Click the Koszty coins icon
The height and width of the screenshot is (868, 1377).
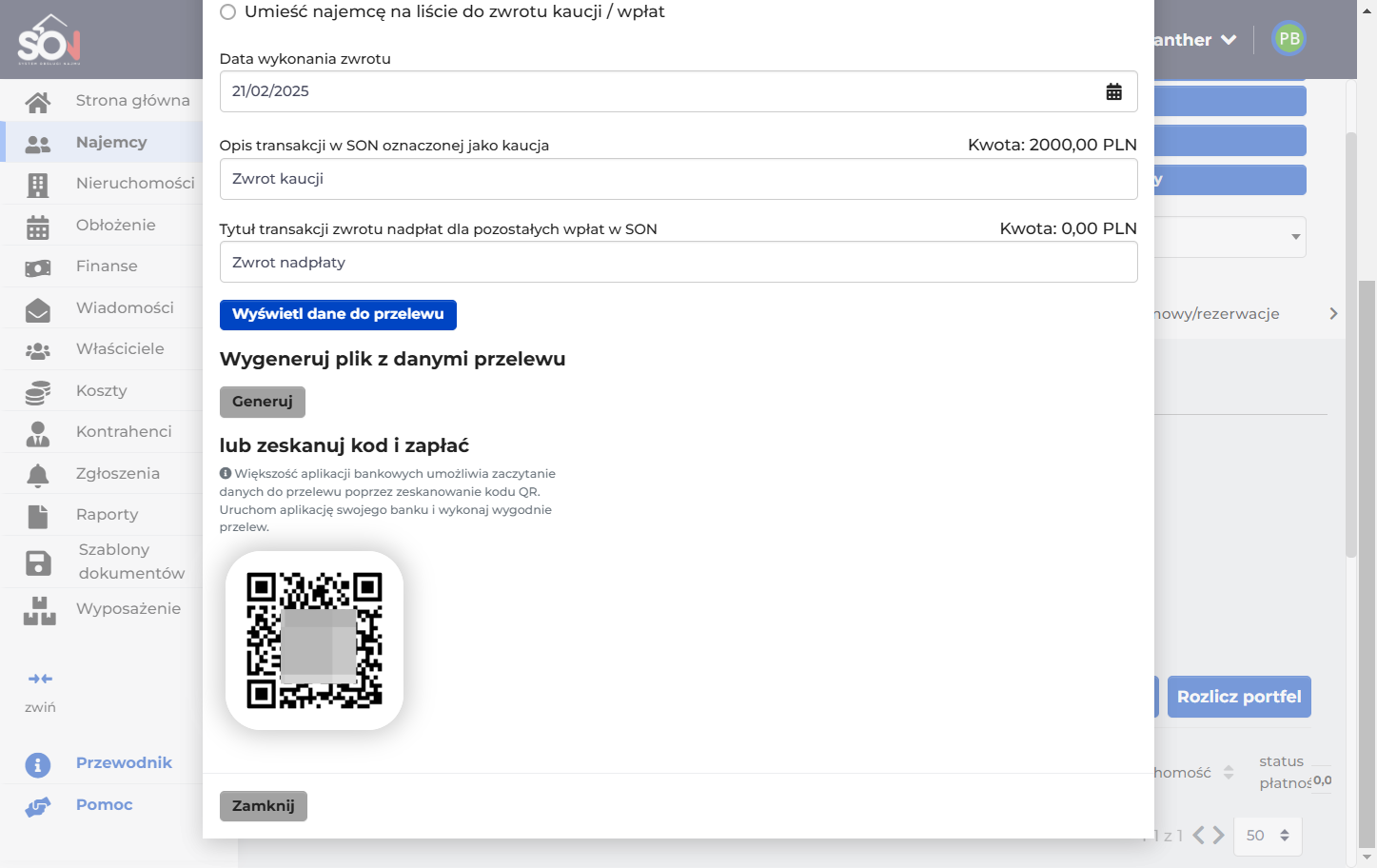[38, 391]
